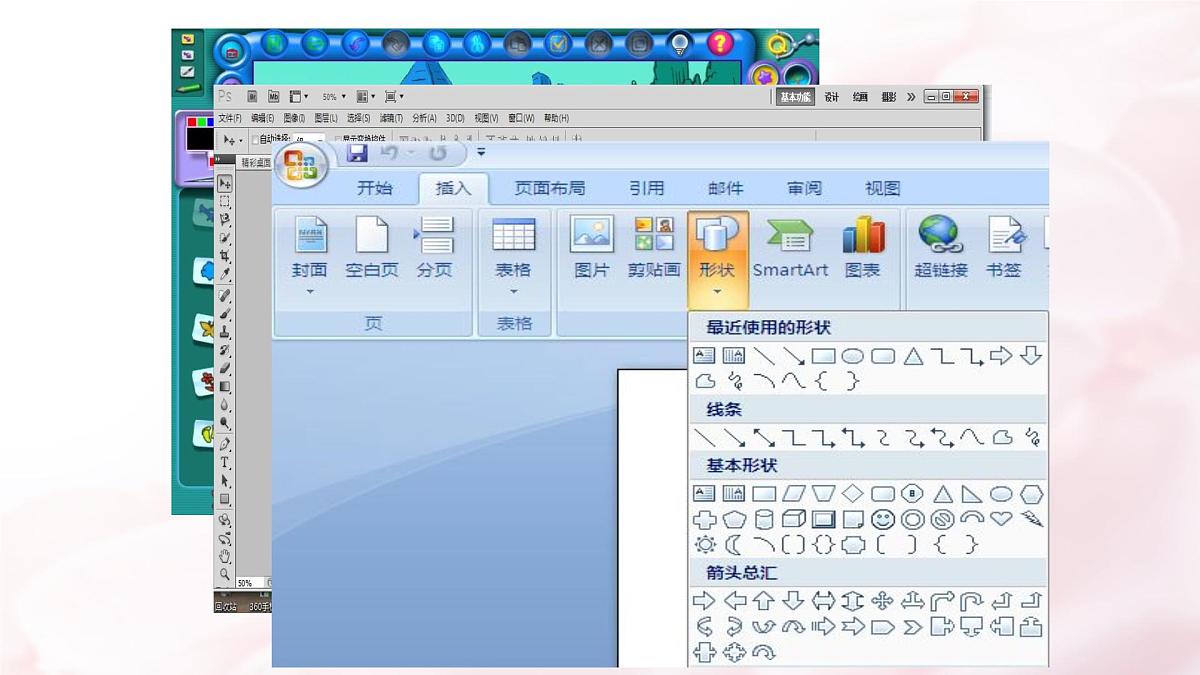
Task: Insert a Chart (图表) from the ribbon
Action: click(862, 247)
